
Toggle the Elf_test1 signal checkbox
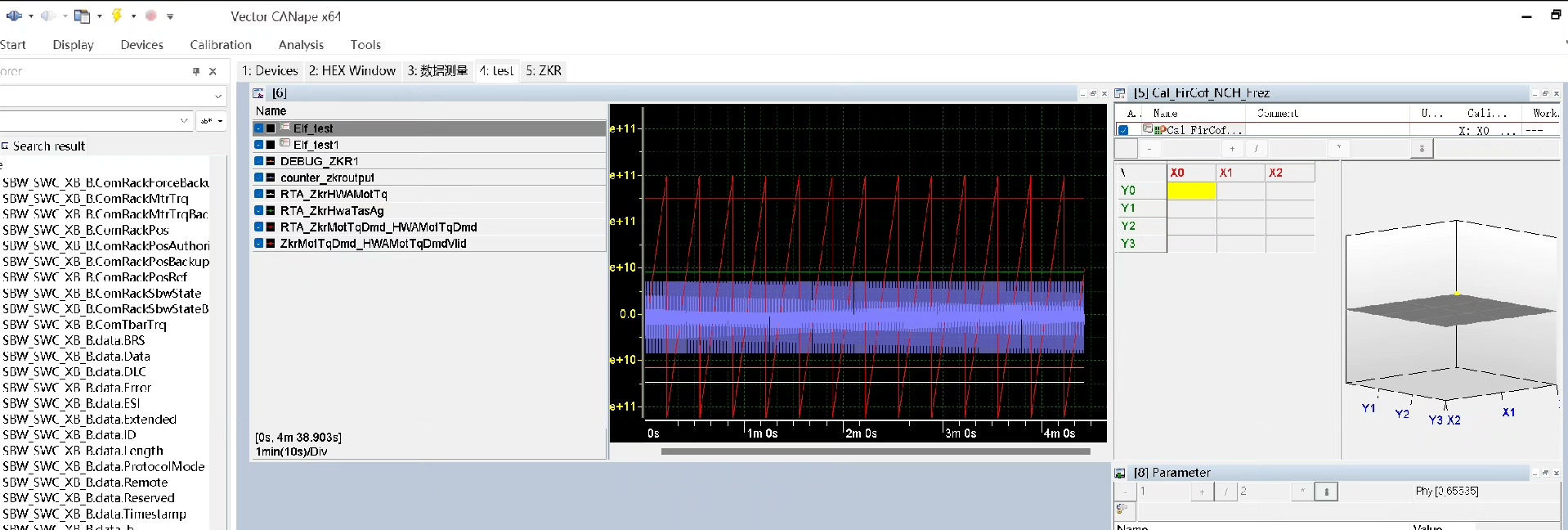tap(258, 145)
